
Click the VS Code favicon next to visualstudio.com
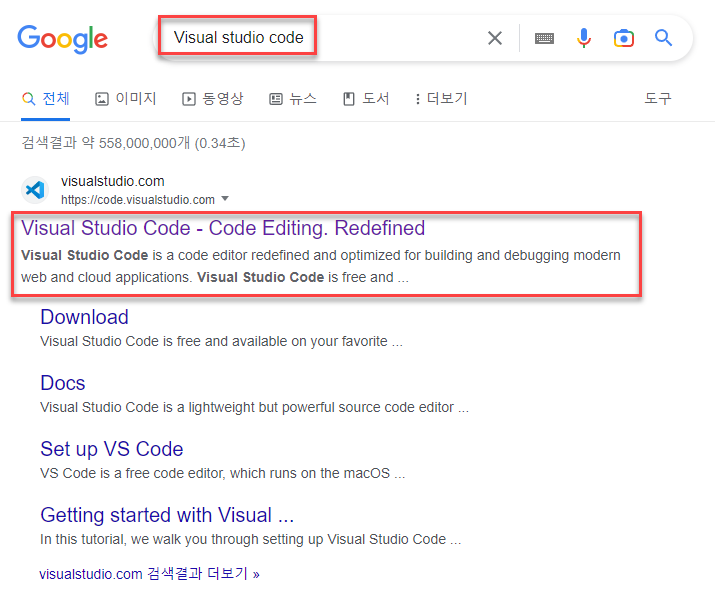[x=35, y=190]
